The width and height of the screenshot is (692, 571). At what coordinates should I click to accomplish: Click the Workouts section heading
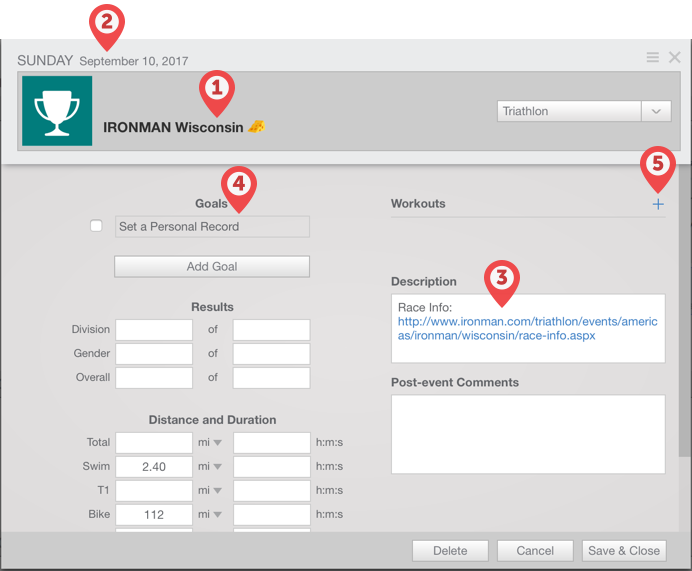(x=418, y=204)
